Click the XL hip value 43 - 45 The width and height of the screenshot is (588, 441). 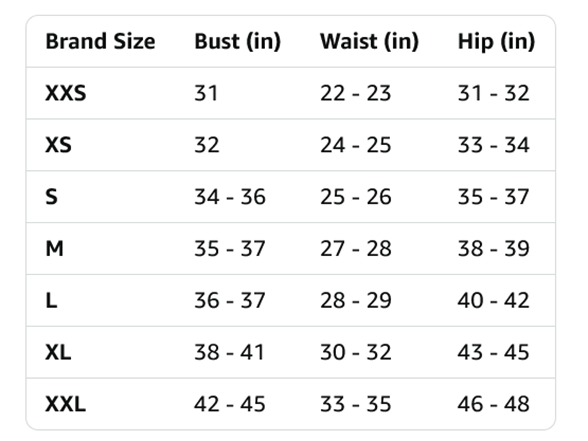point(494,352)
